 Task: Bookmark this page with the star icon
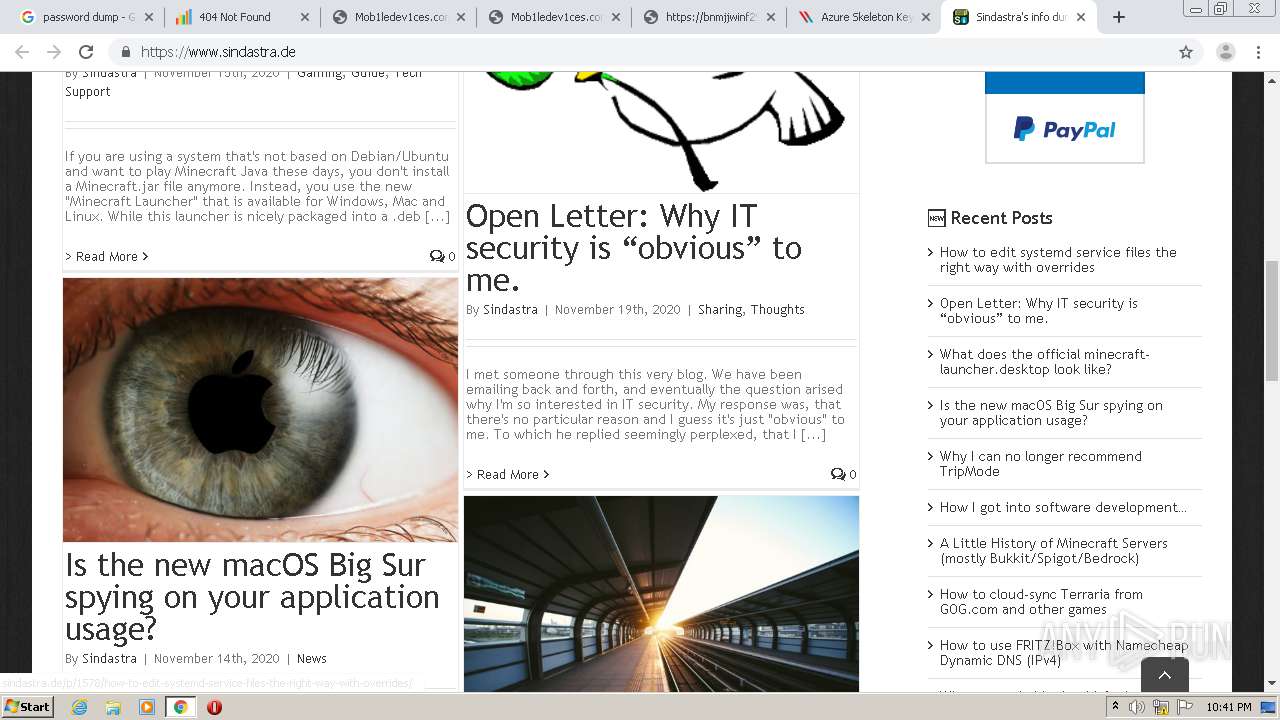coord(1186,52)
